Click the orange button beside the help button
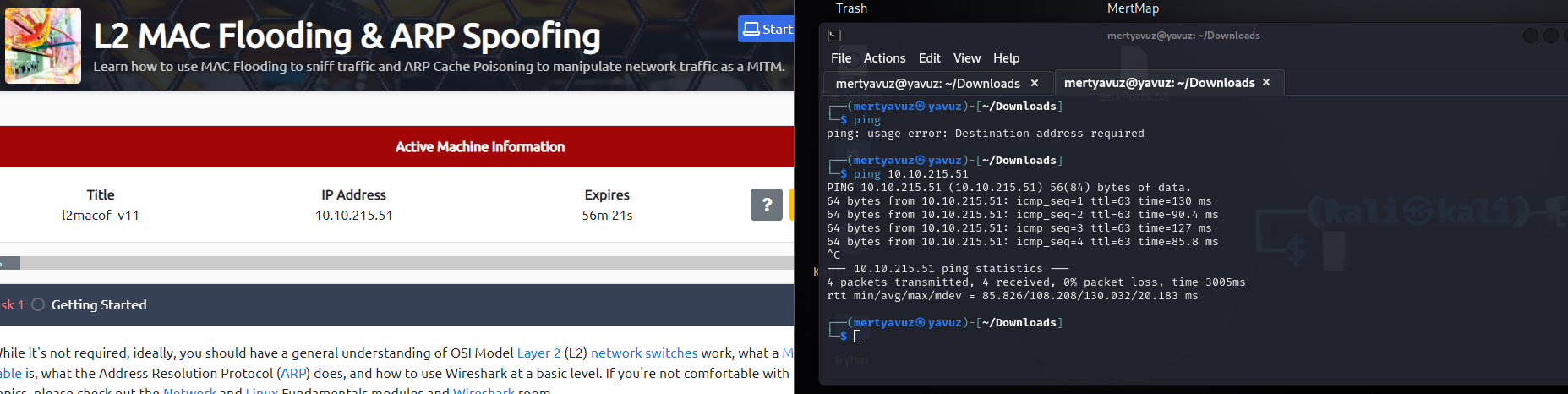1568x394 pixels. pos(791,205)
